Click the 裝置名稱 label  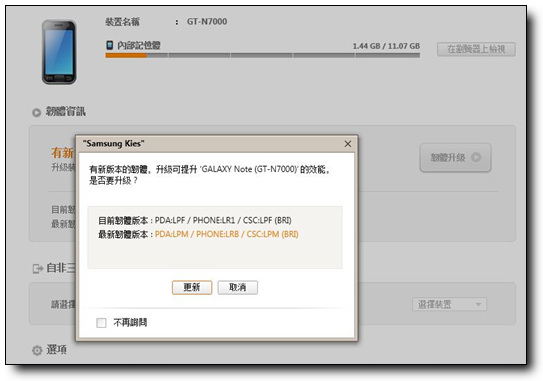coord(122,22)
